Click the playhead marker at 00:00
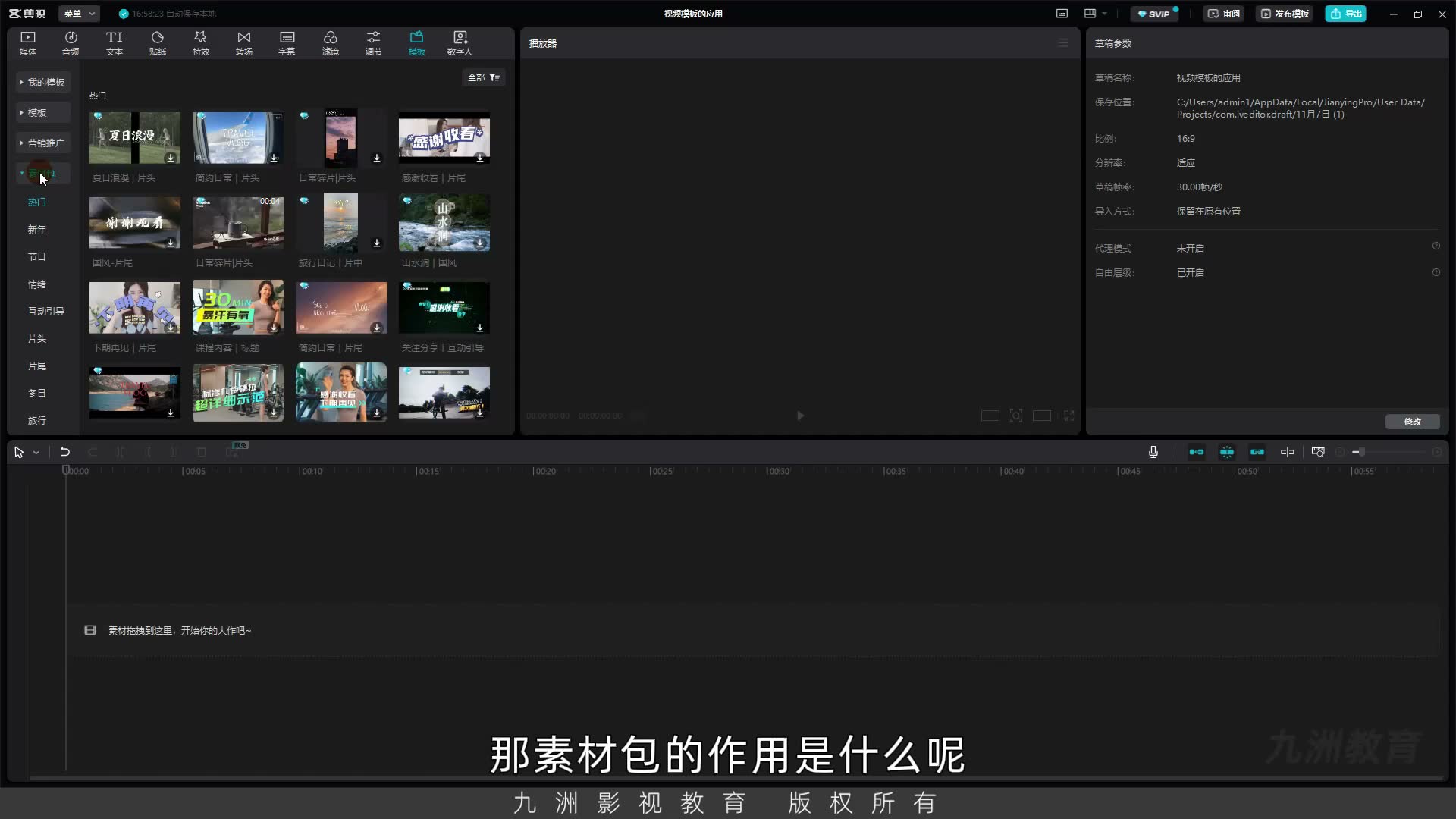 pyautogui.click(x=66, y=470)
